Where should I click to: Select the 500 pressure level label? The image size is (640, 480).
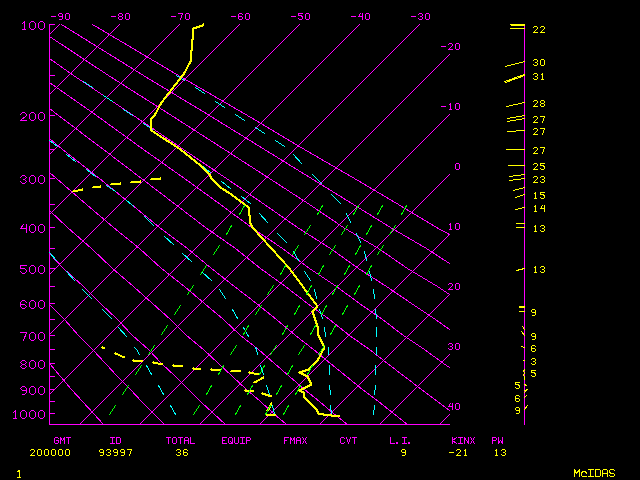(x=33, y=269)
